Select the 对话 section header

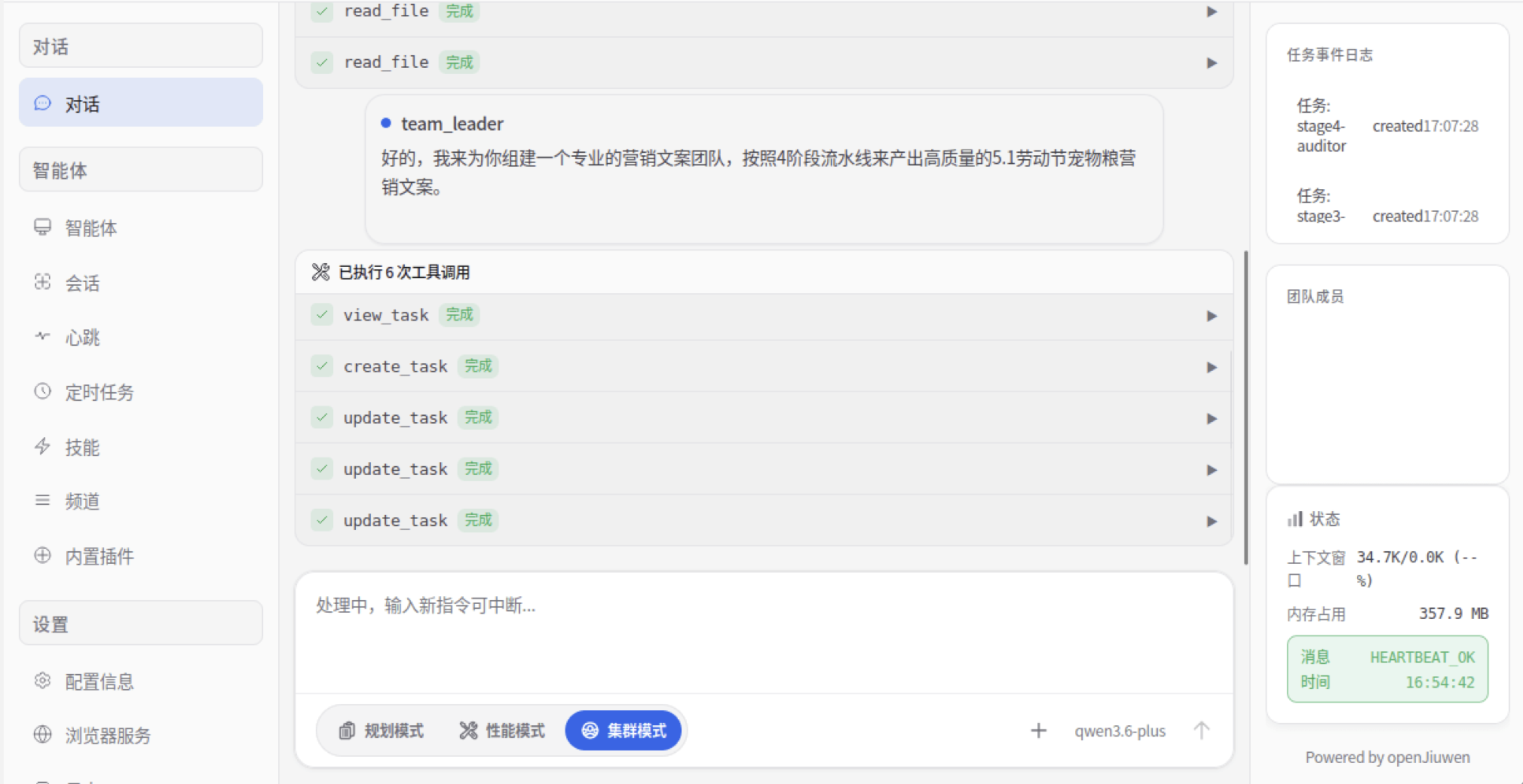[141, 46]
